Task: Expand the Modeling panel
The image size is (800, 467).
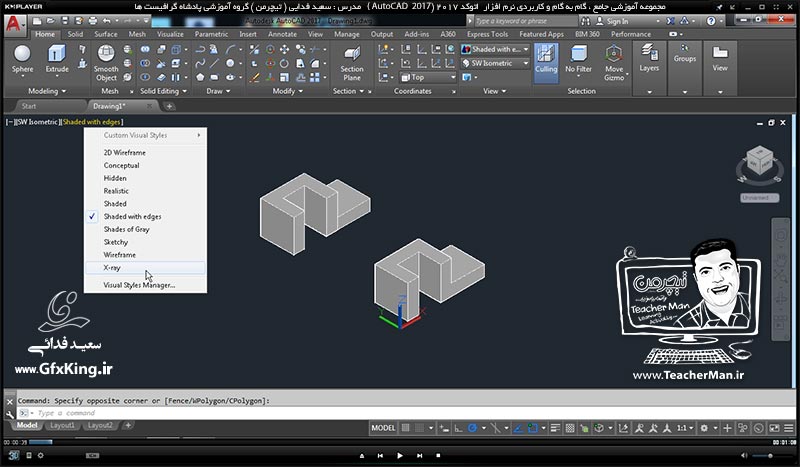Action: tap(47, 91)
